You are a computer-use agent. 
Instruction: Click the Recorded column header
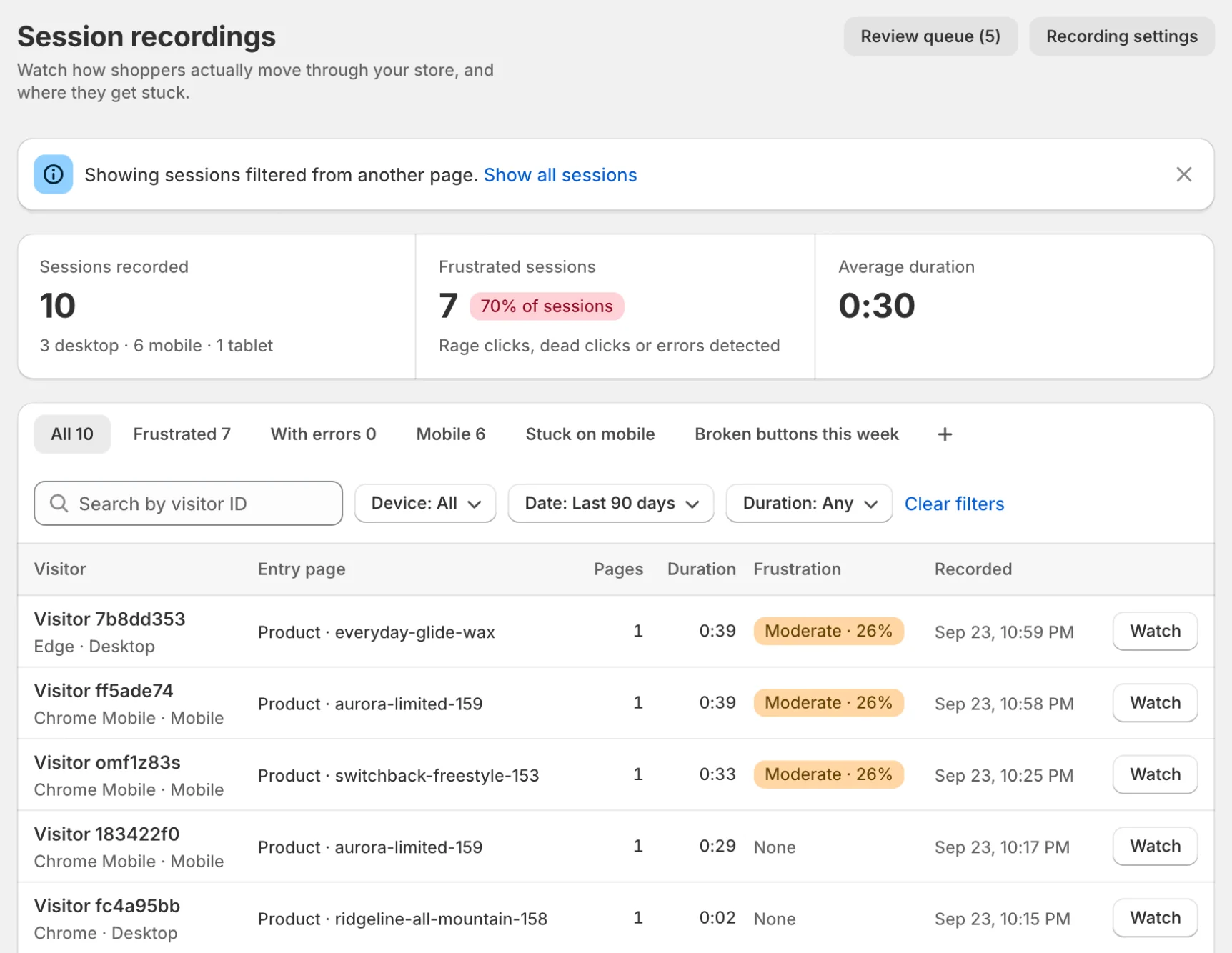973,569
